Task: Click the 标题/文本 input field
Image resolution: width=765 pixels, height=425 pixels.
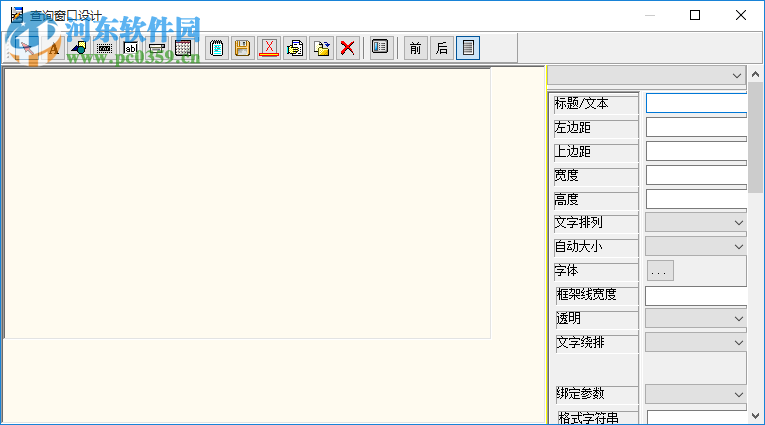Action: pyautogui.click(x=696, y=103)
